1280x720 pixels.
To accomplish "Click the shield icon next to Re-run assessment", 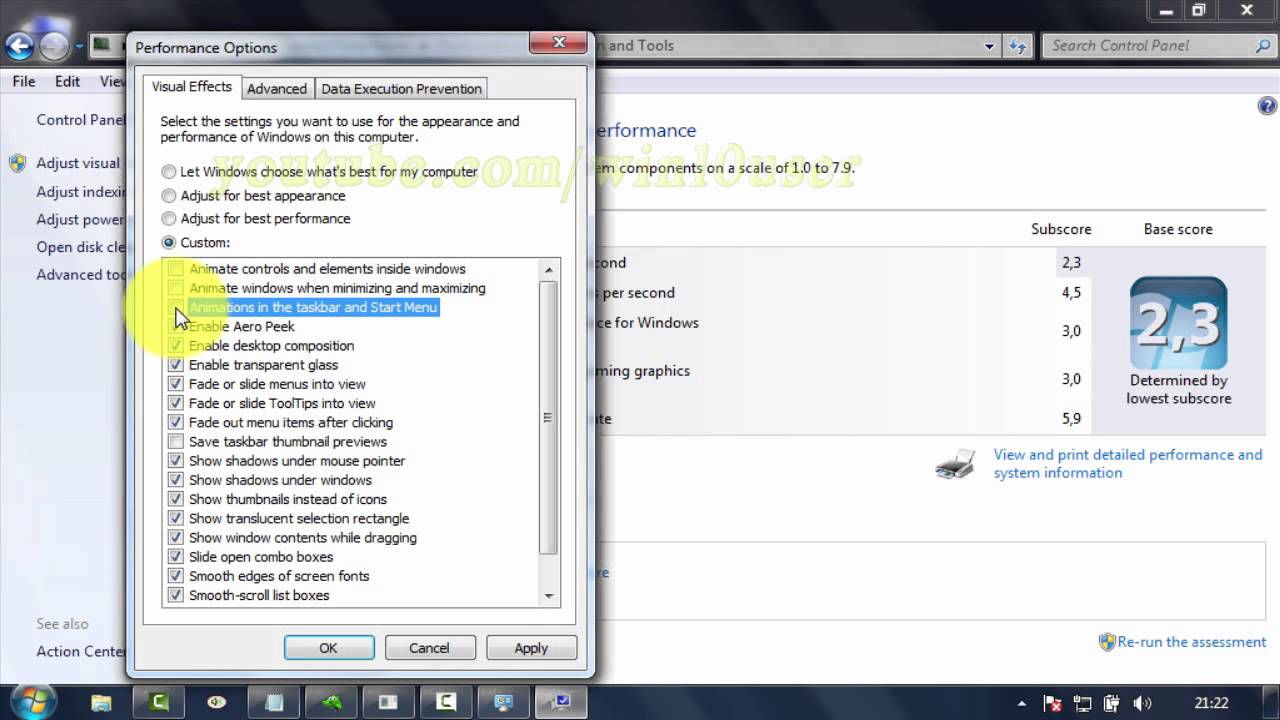I will pyautogui.click(x=1107, y=642).
